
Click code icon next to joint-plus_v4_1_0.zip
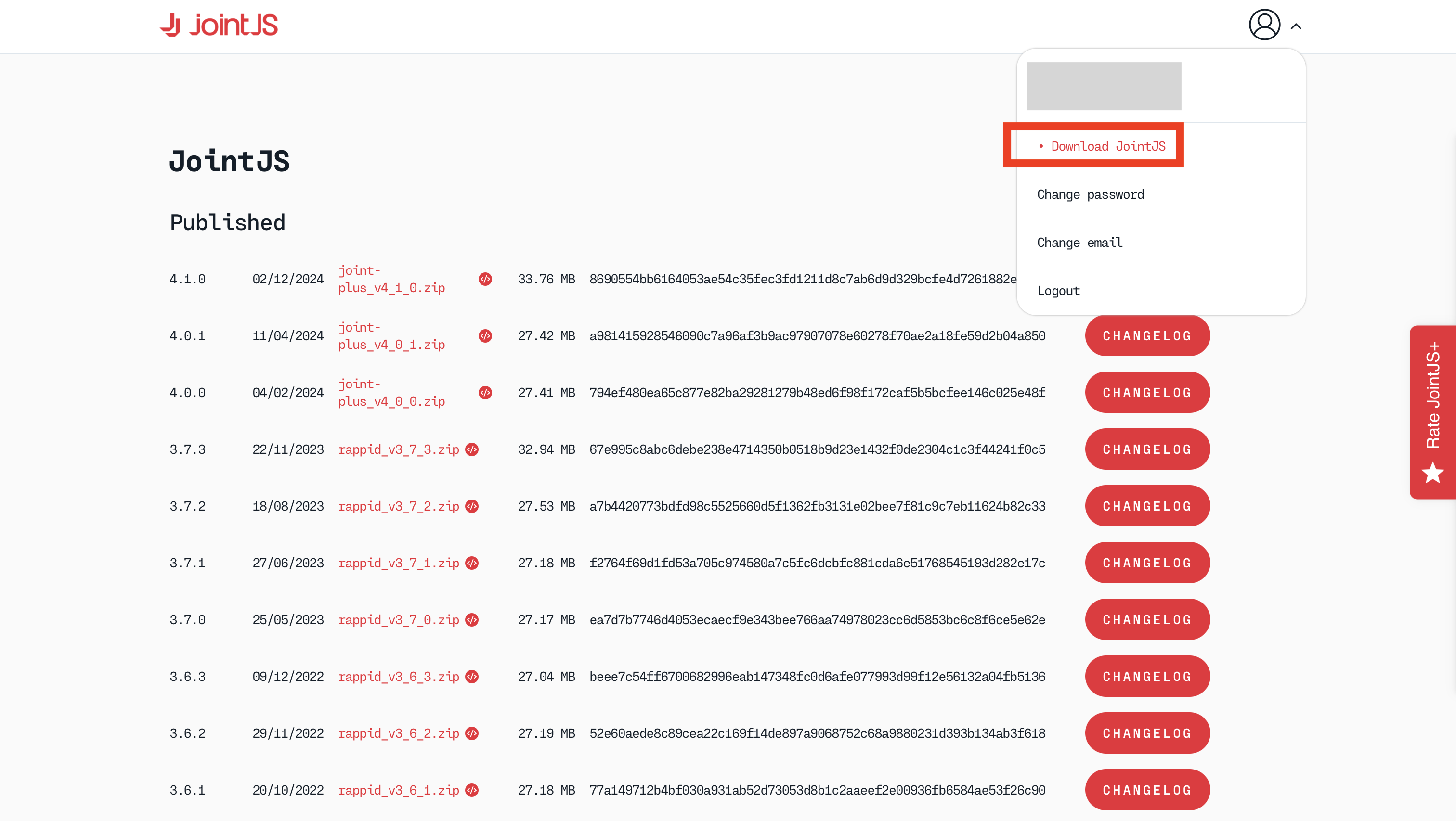(x=485, y=279)
